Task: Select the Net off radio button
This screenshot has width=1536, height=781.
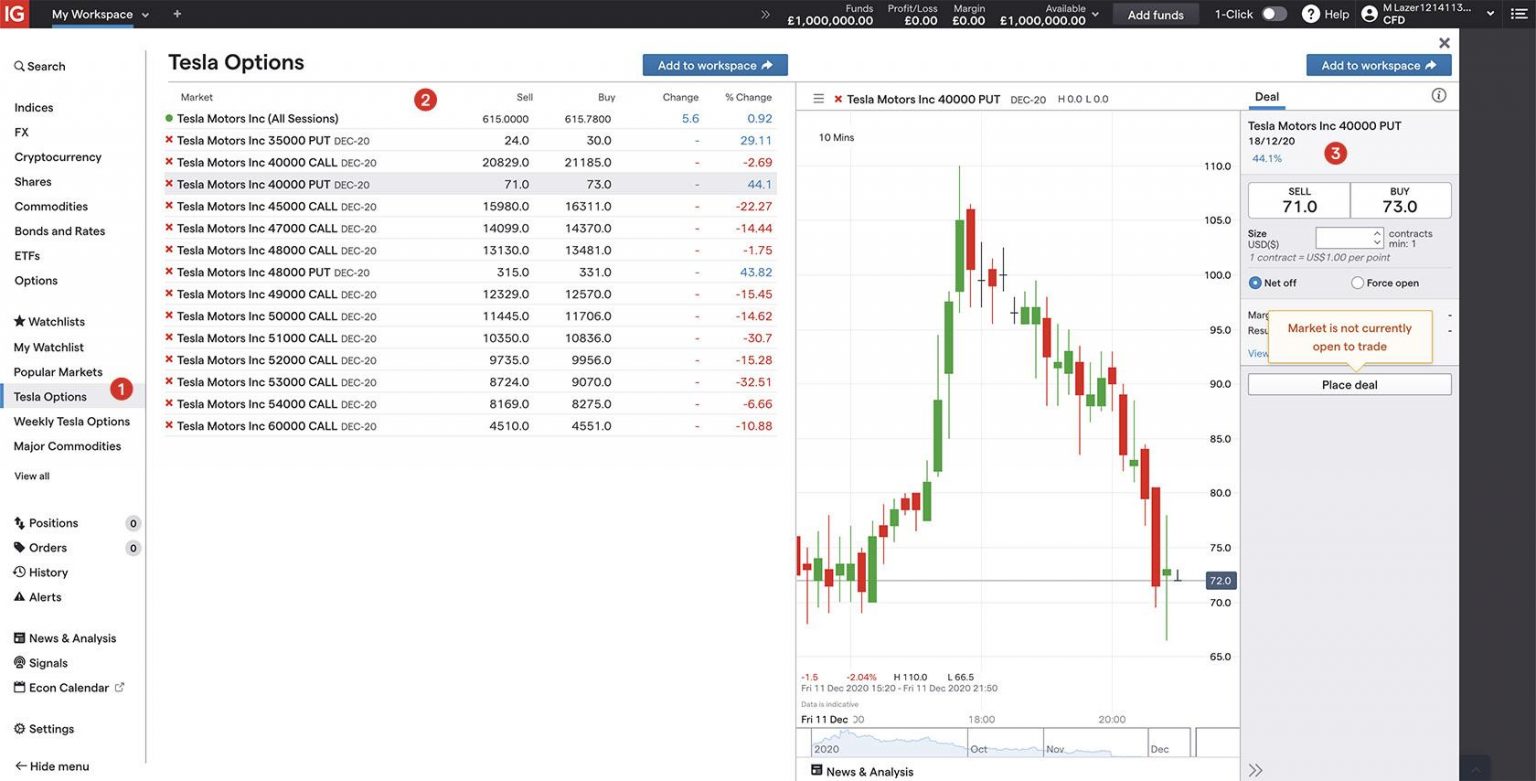Action: click(1254, 282)
